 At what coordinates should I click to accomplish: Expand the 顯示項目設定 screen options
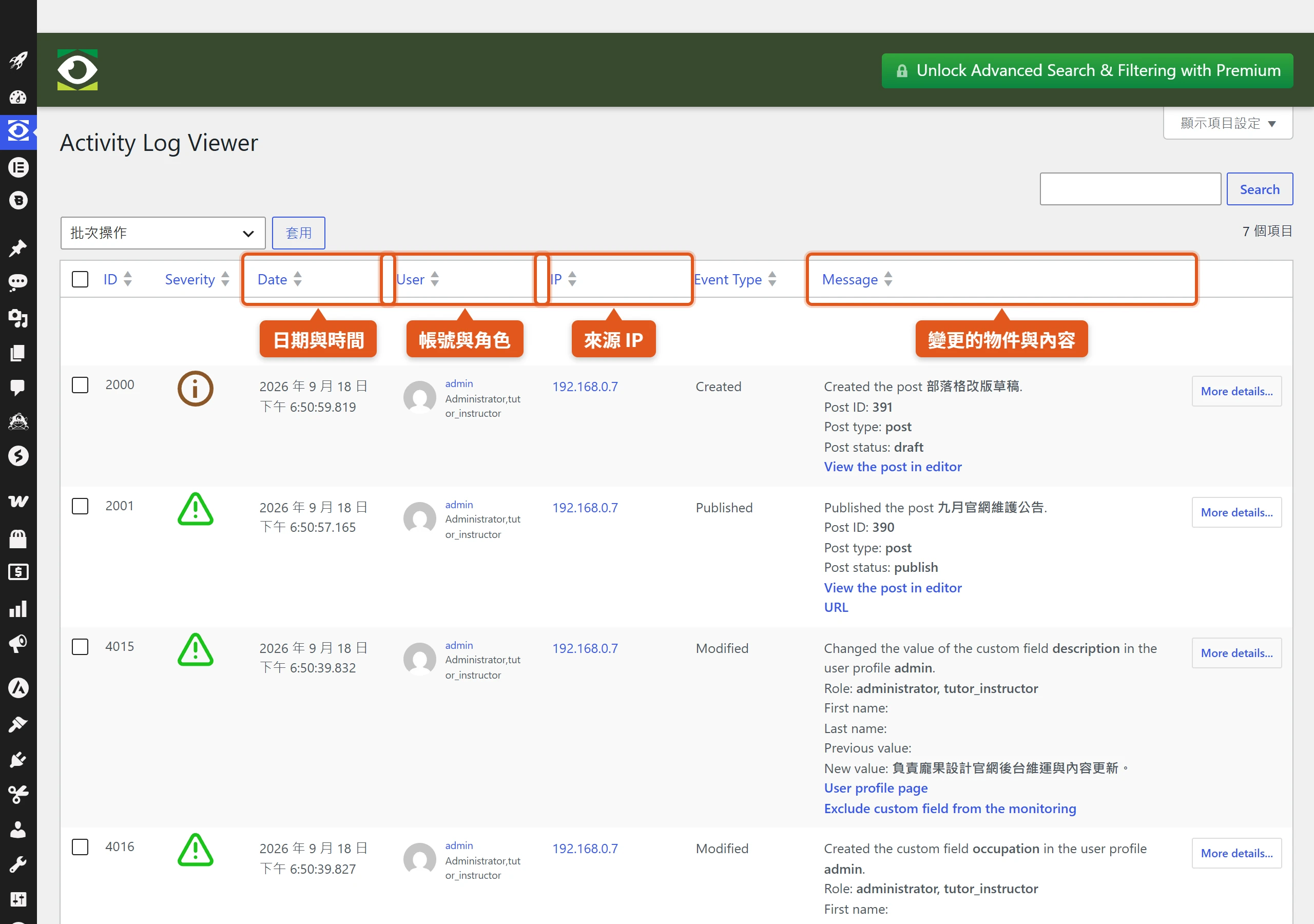[x=1228, y=123]
